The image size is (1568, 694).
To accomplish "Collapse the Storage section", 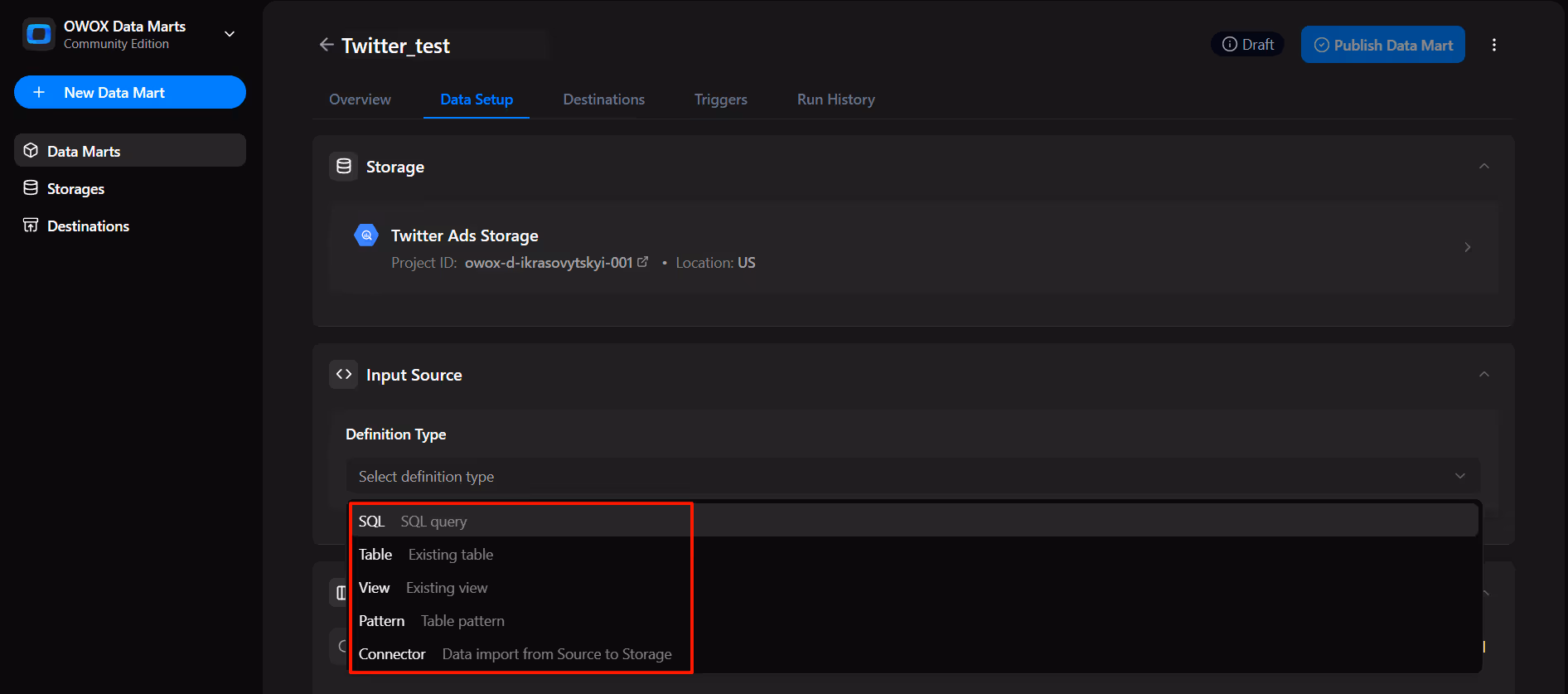I will (x=1484, y=167).
